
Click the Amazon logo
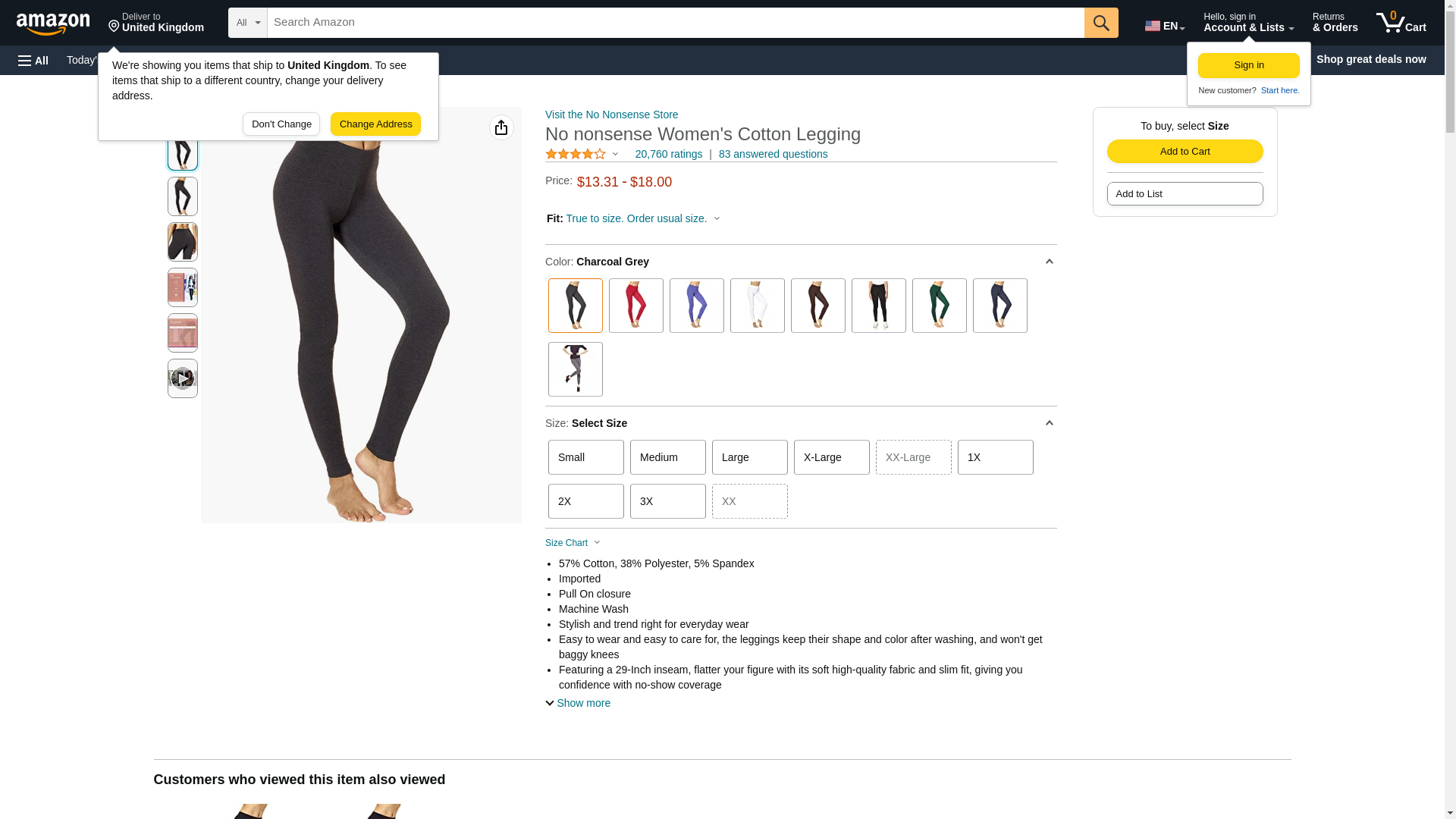coord(53,24)
